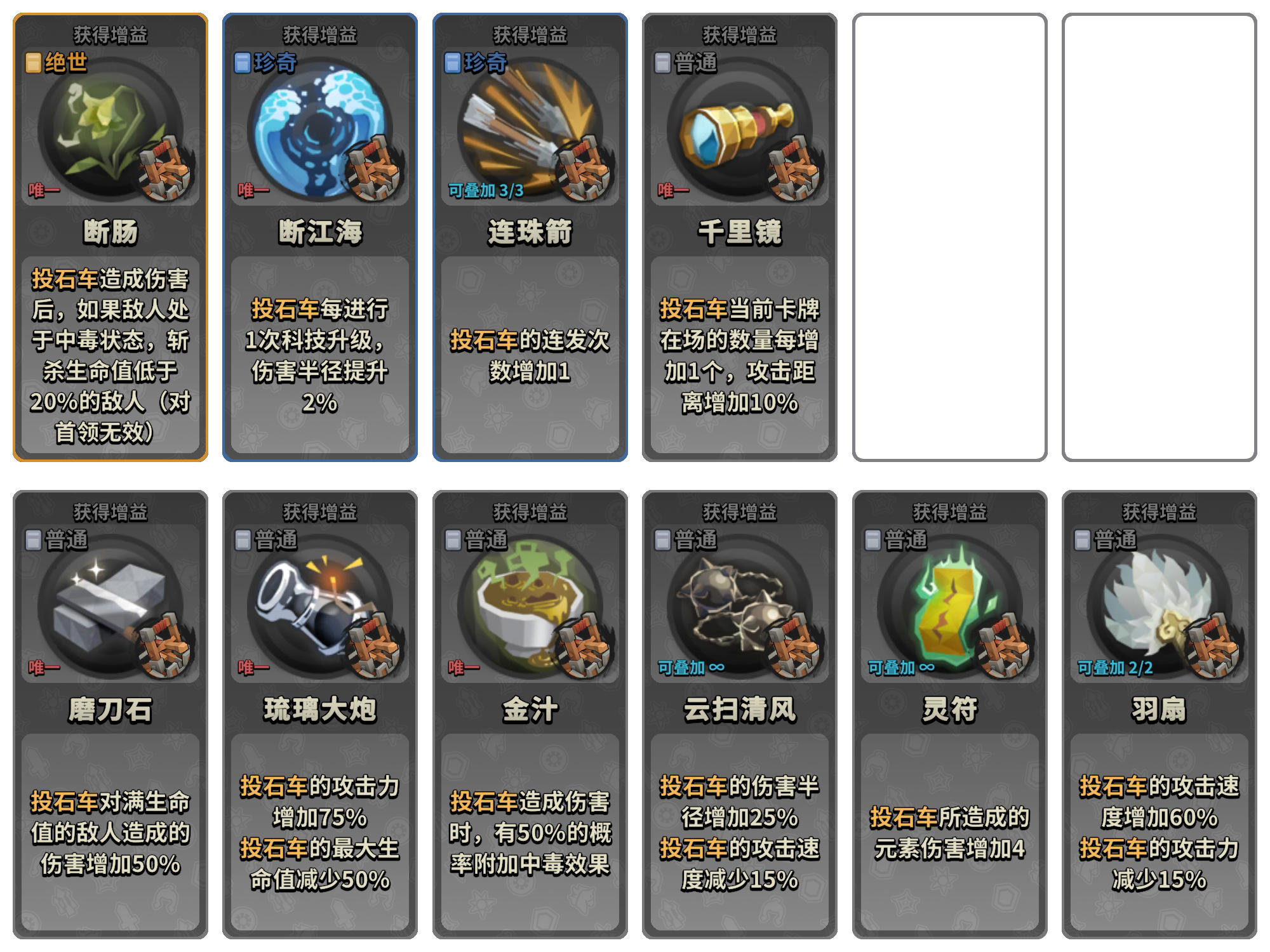Click the first empty white card slot
The height and width of the screenshot is (952, 1270).
(949, 237)
